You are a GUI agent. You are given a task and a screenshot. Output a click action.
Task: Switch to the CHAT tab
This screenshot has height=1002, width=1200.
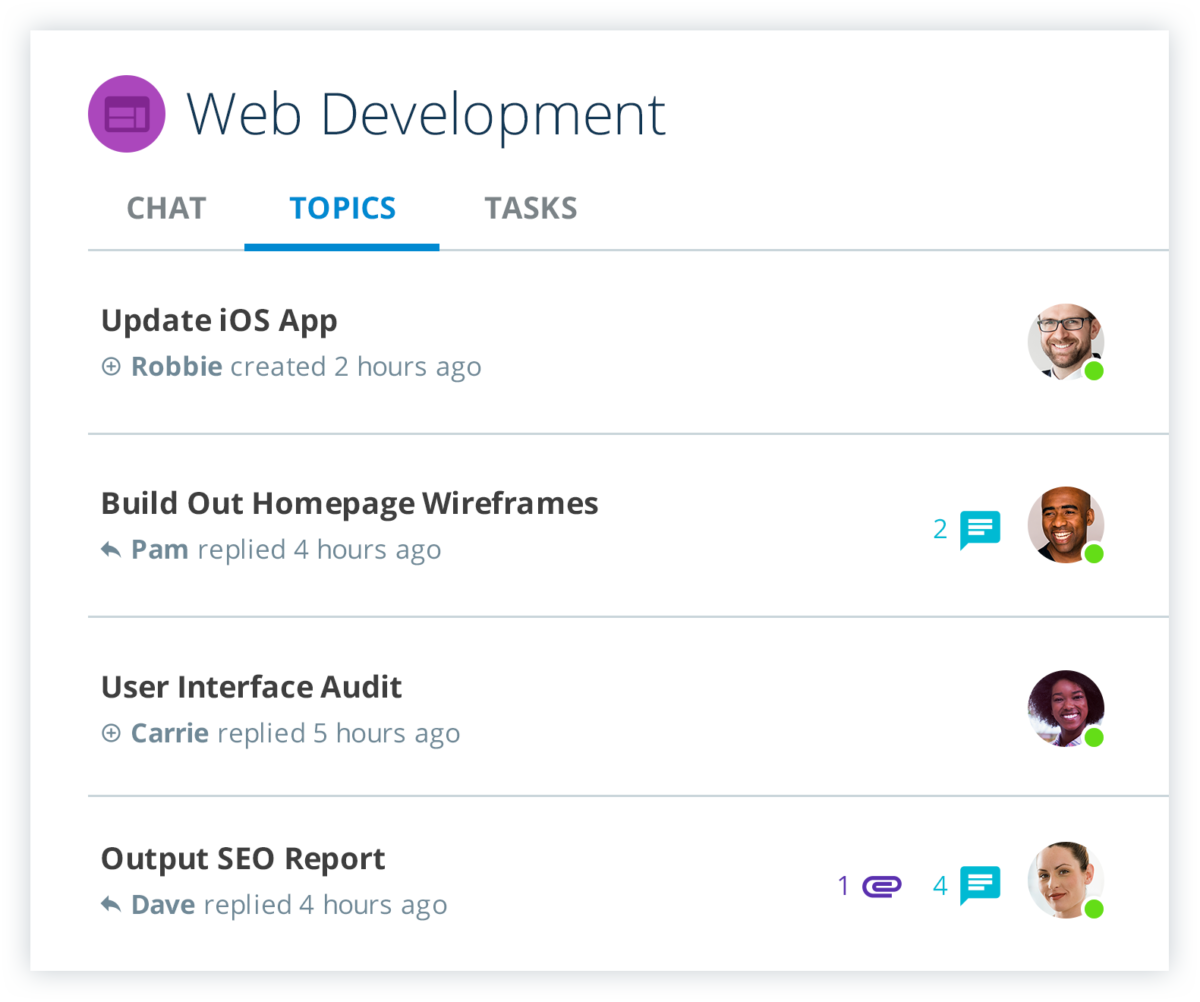tap(165, 208)
